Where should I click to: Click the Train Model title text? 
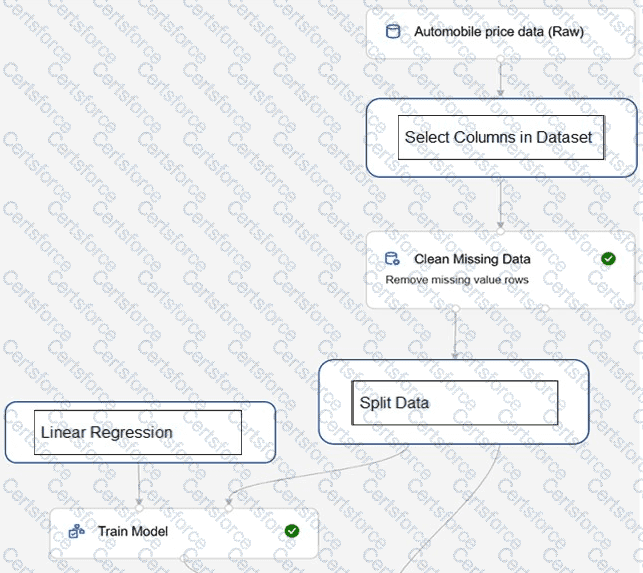133,531
